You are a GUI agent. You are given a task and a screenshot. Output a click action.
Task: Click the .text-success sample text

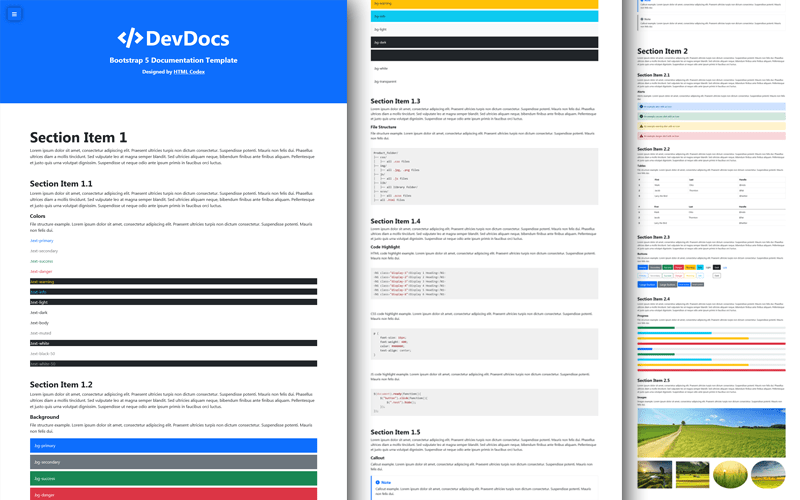pos(41,261)
